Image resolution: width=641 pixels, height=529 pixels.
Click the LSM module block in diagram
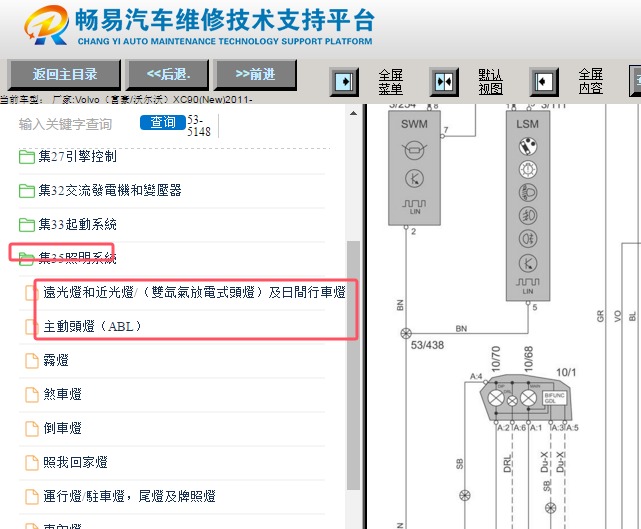pyautogui.click(x=528, y=206)
